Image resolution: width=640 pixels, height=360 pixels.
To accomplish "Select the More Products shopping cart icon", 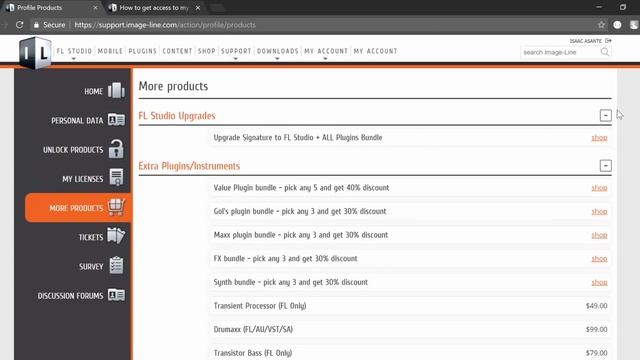I will click(116, 207).
